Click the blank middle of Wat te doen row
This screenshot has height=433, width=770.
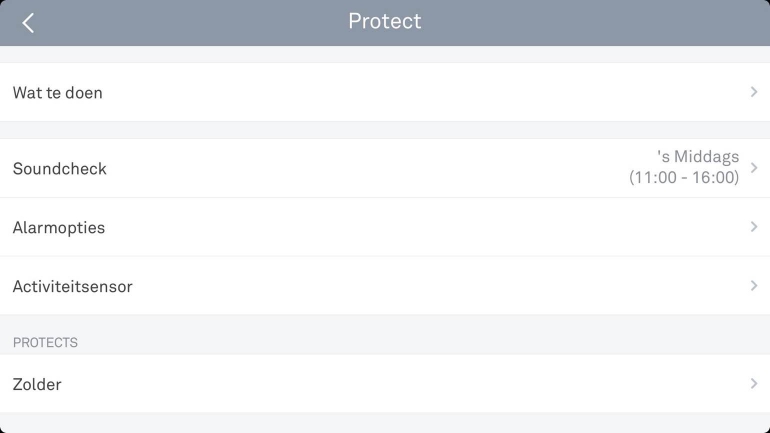400,93
